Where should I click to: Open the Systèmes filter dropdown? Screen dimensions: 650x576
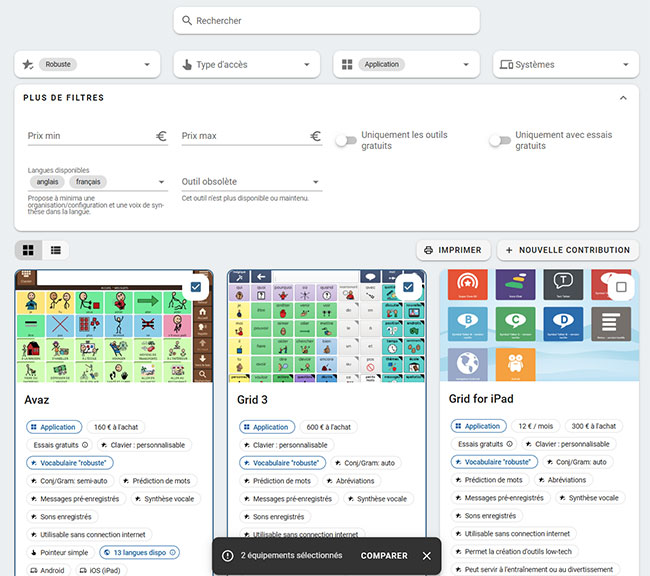click(x=565, y=65)
